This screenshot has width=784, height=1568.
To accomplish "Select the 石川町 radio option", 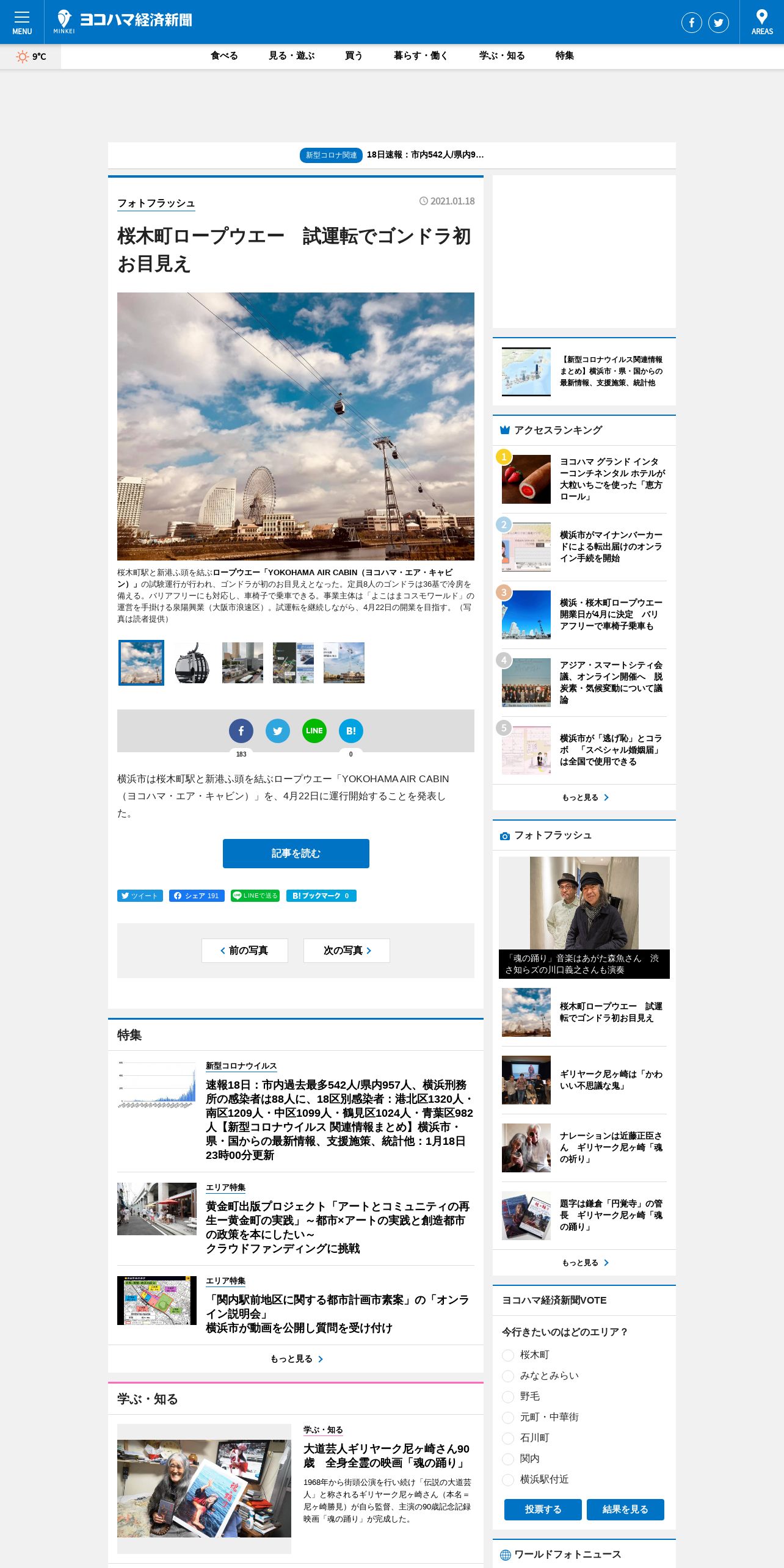I will (x=507, y=1439).
